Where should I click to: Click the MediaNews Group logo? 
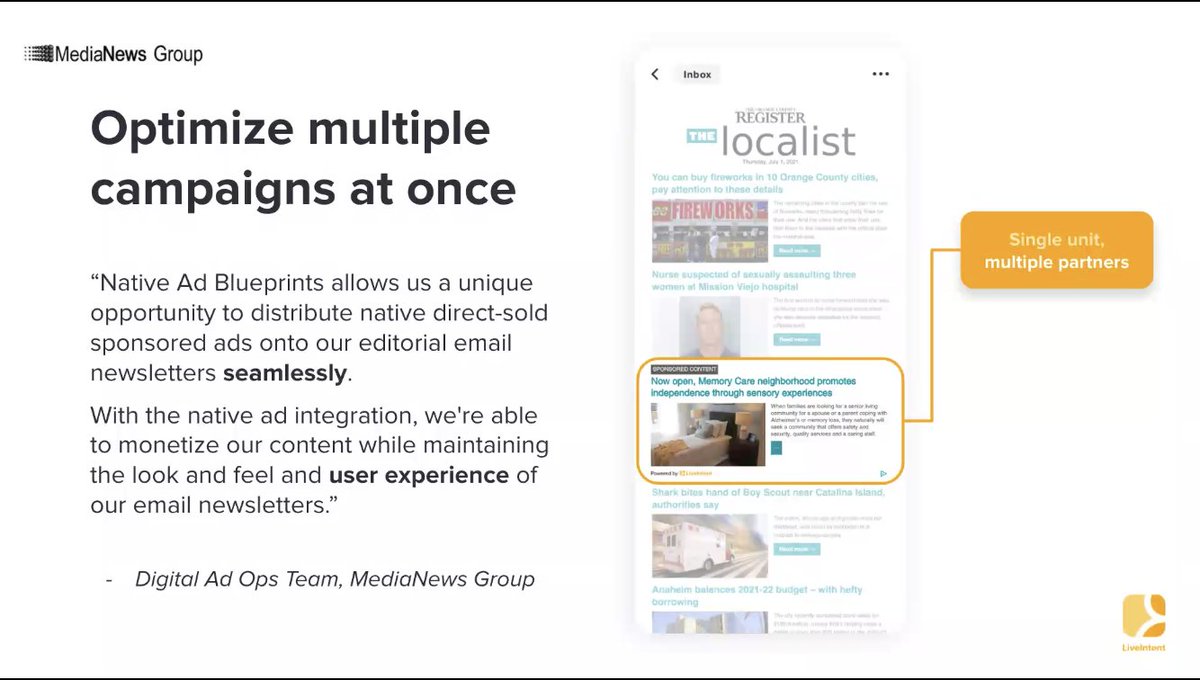[x=114, y=54]
